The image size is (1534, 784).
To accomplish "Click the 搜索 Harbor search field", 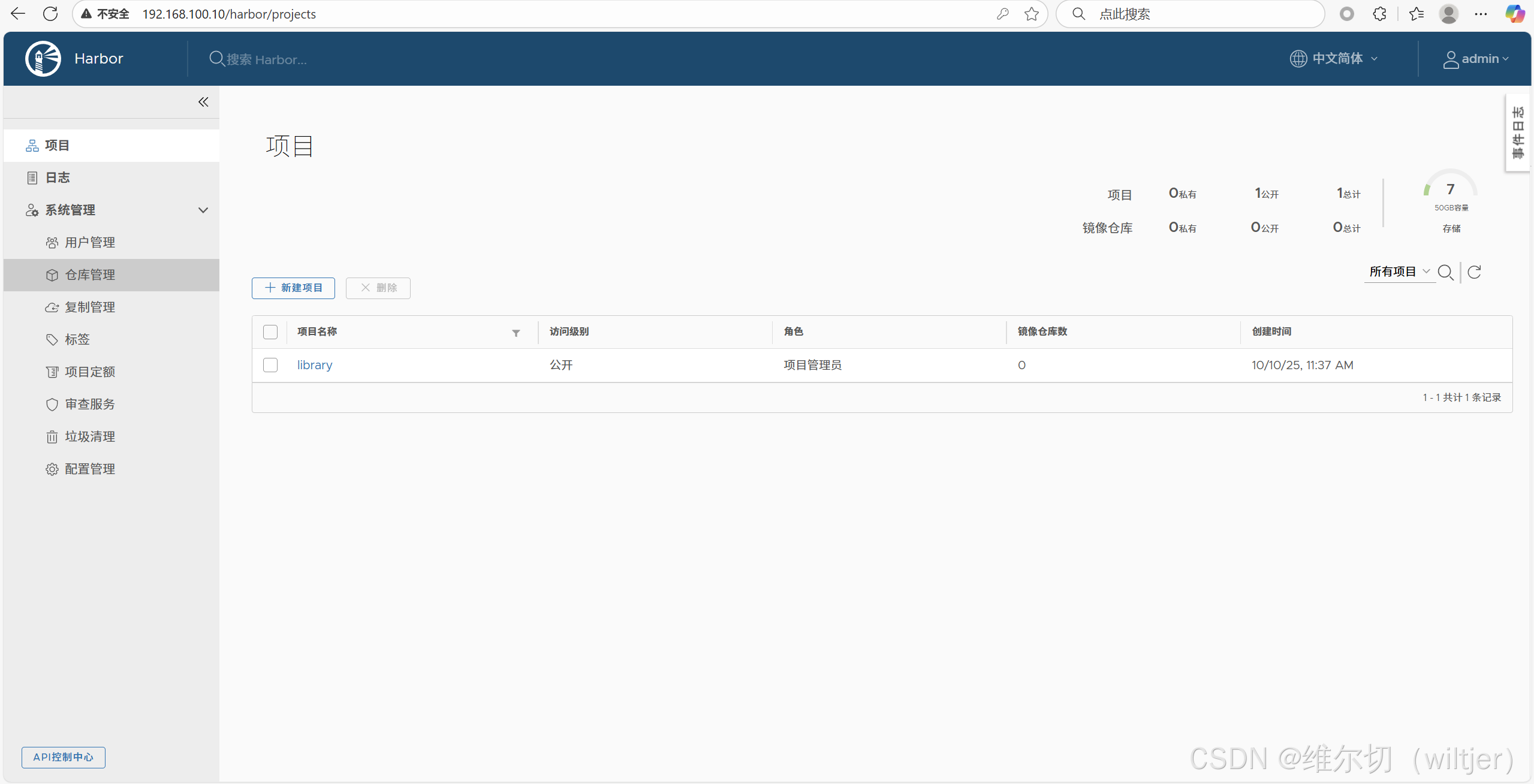I will (x=267, y=59).
